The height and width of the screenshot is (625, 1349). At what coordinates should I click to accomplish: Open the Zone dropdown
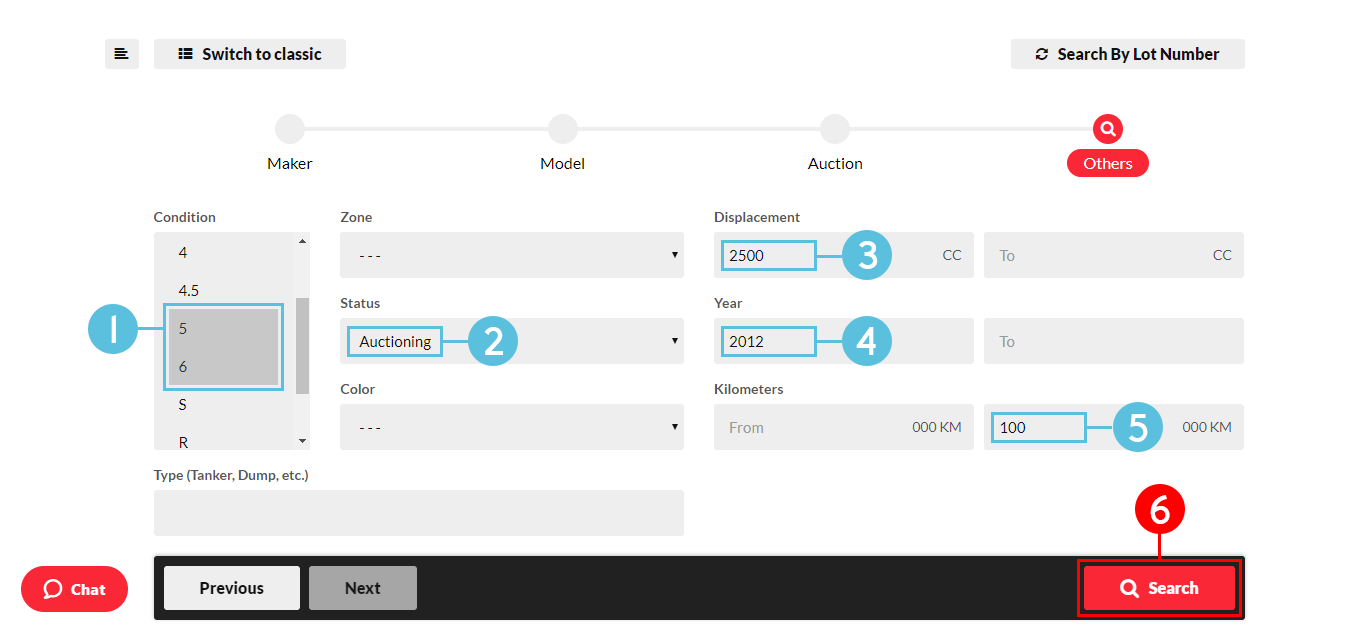511,255
